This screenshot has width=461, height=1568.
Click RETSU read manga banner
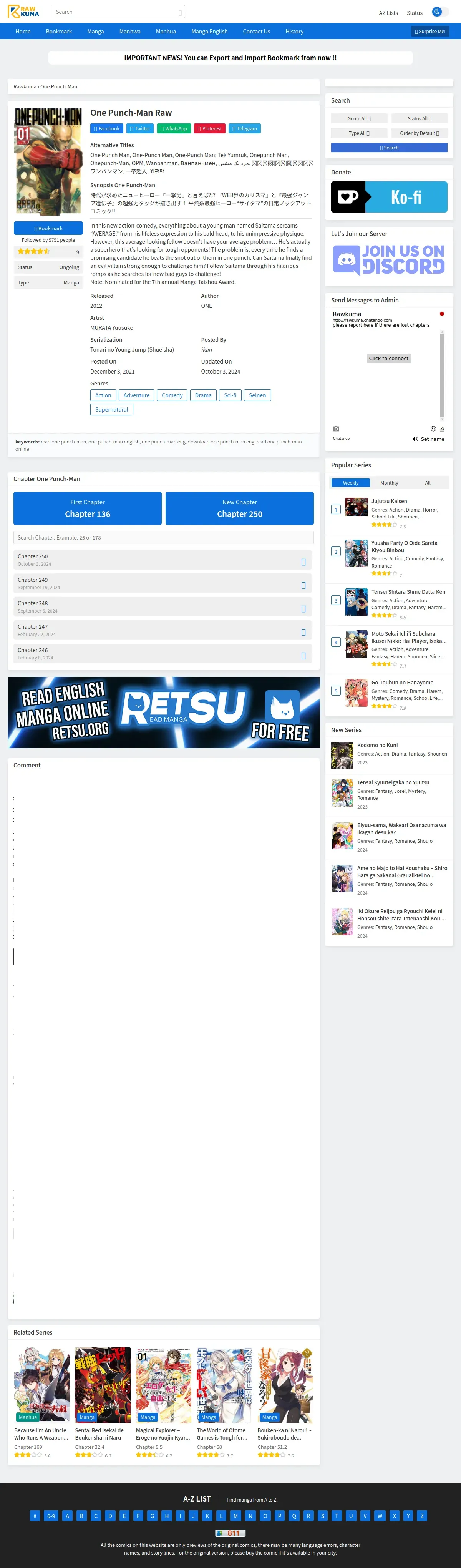[x=164, y=712]
